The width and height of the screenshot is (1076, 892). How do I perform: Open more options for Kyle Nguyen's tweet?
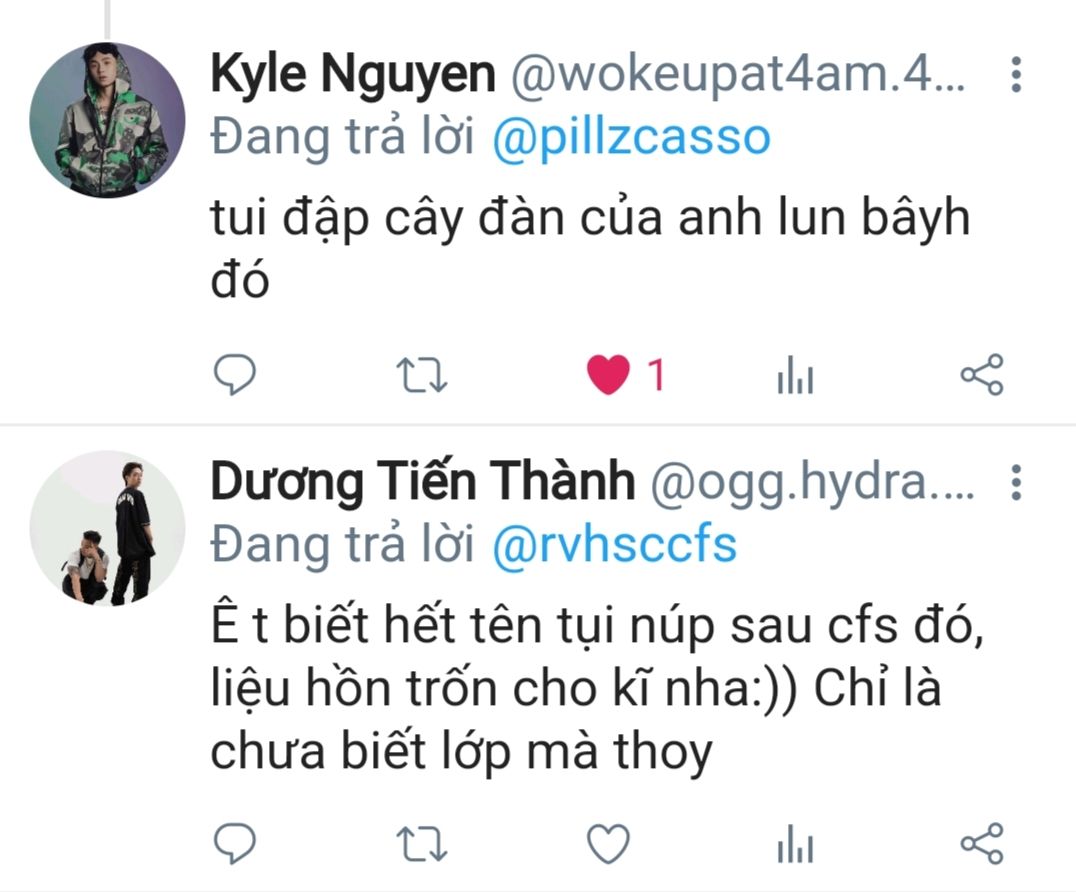coord(1016,74)
